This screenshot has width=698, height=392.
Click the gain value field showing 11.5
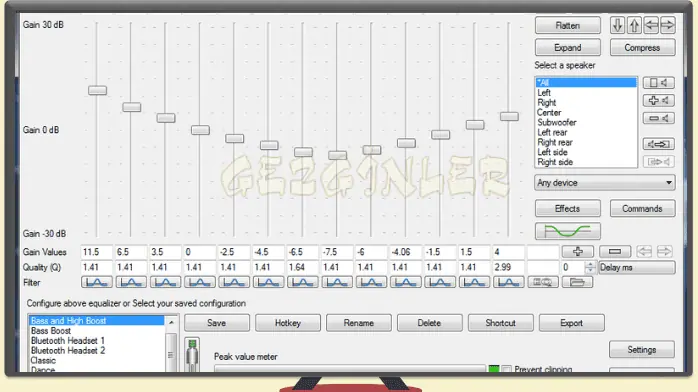click(96, 252)
